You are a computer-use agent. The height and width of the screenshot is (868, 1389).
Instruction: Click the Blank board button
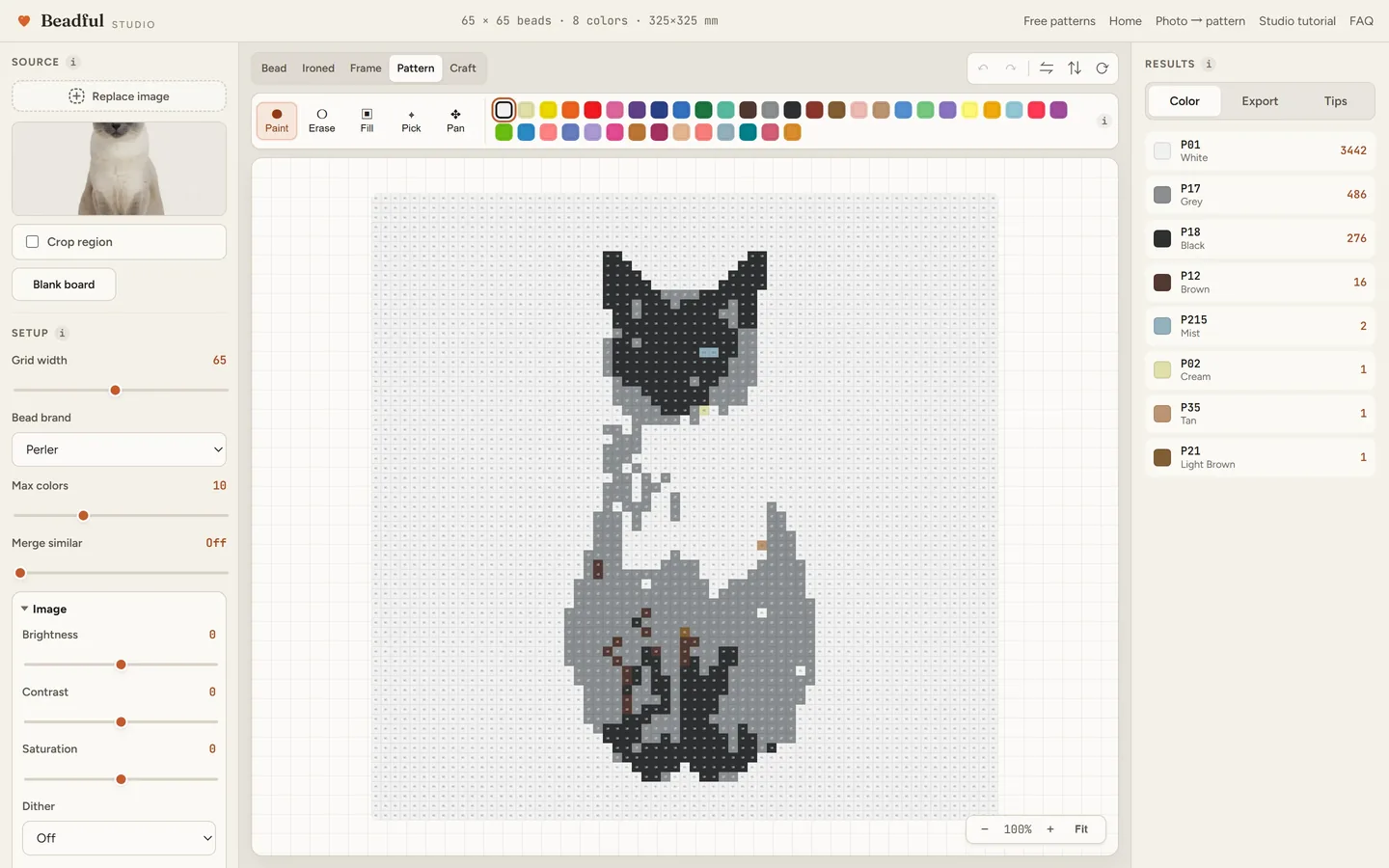pyautogui.click(x=64, y=285)
